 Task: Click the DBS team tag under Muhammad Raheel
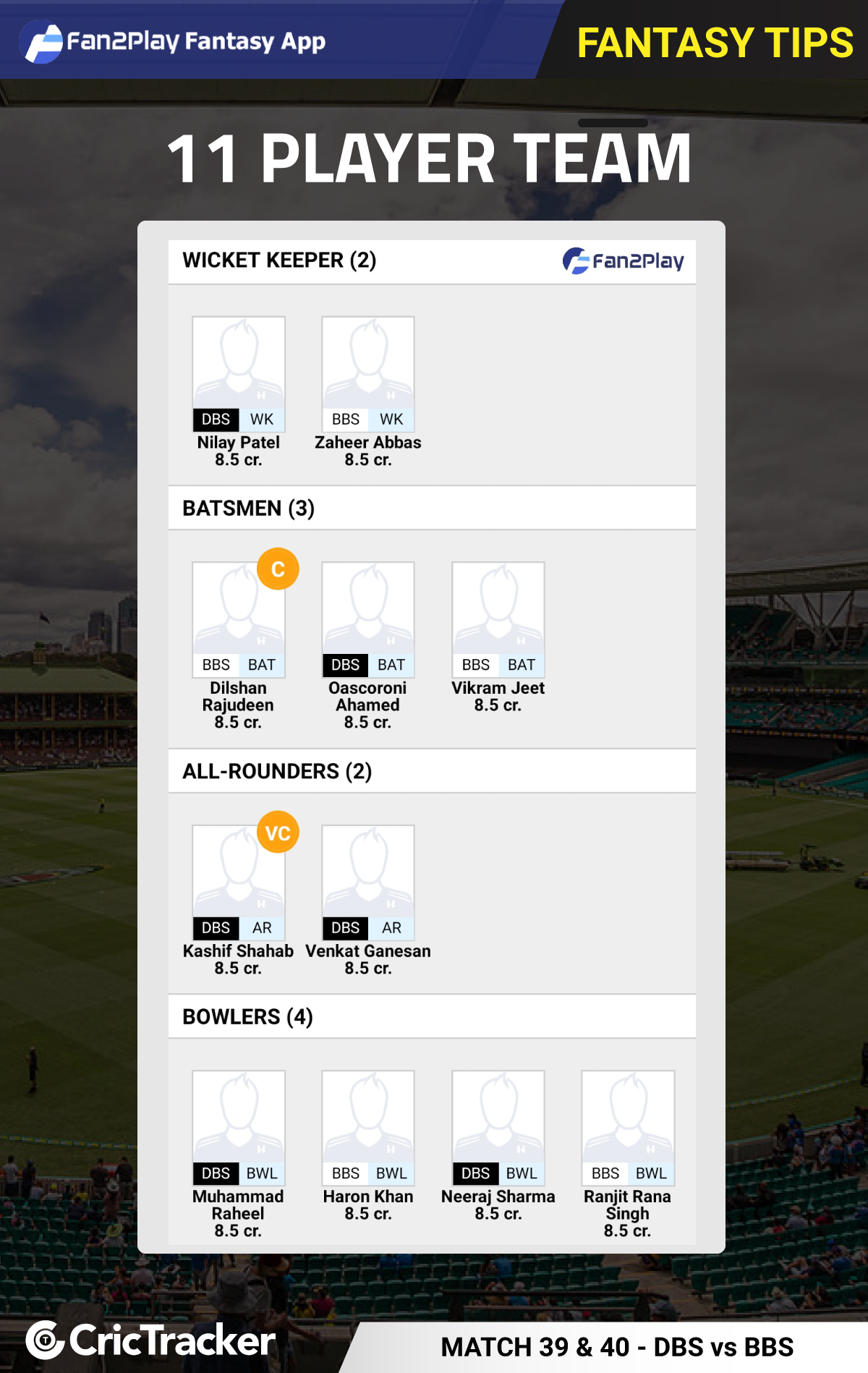(216, 1173)
